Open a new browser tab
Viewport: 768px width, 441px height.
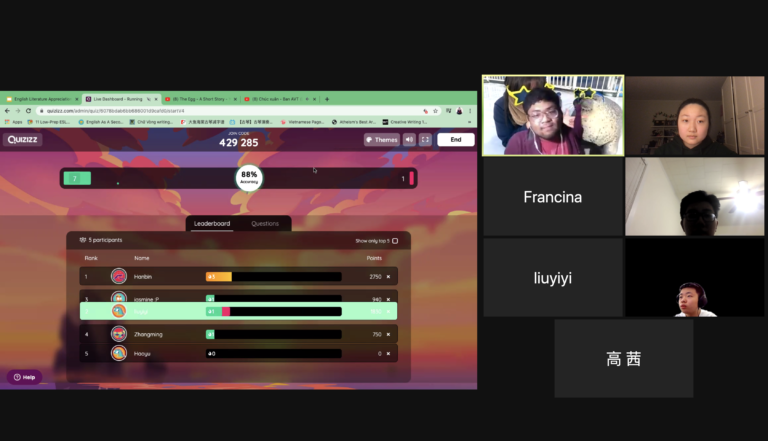(x=327, y=99)
